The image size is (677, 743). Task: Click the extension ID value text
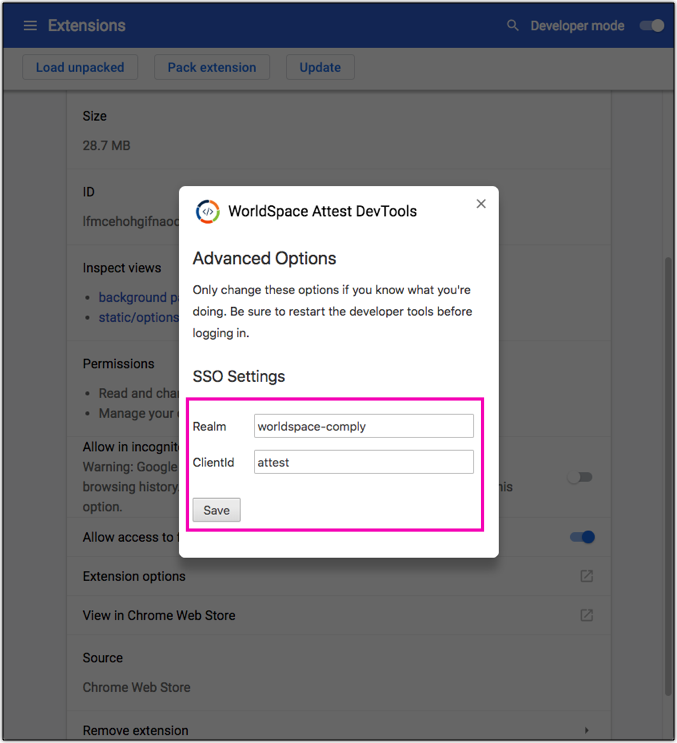[131, 221]
